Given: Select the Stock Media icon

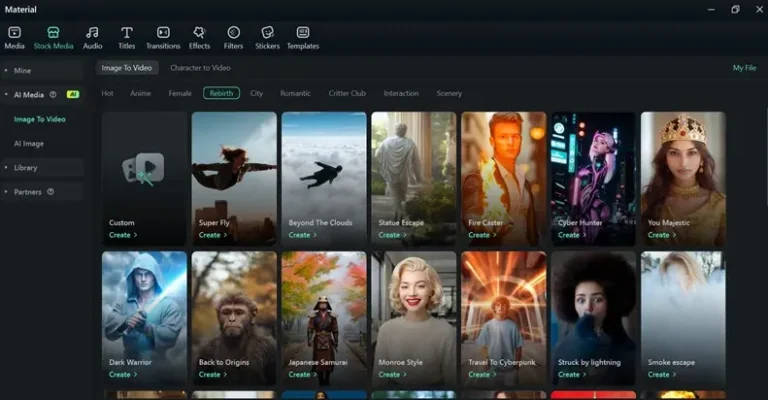Looking at the screenshot, I should point(53,32).
